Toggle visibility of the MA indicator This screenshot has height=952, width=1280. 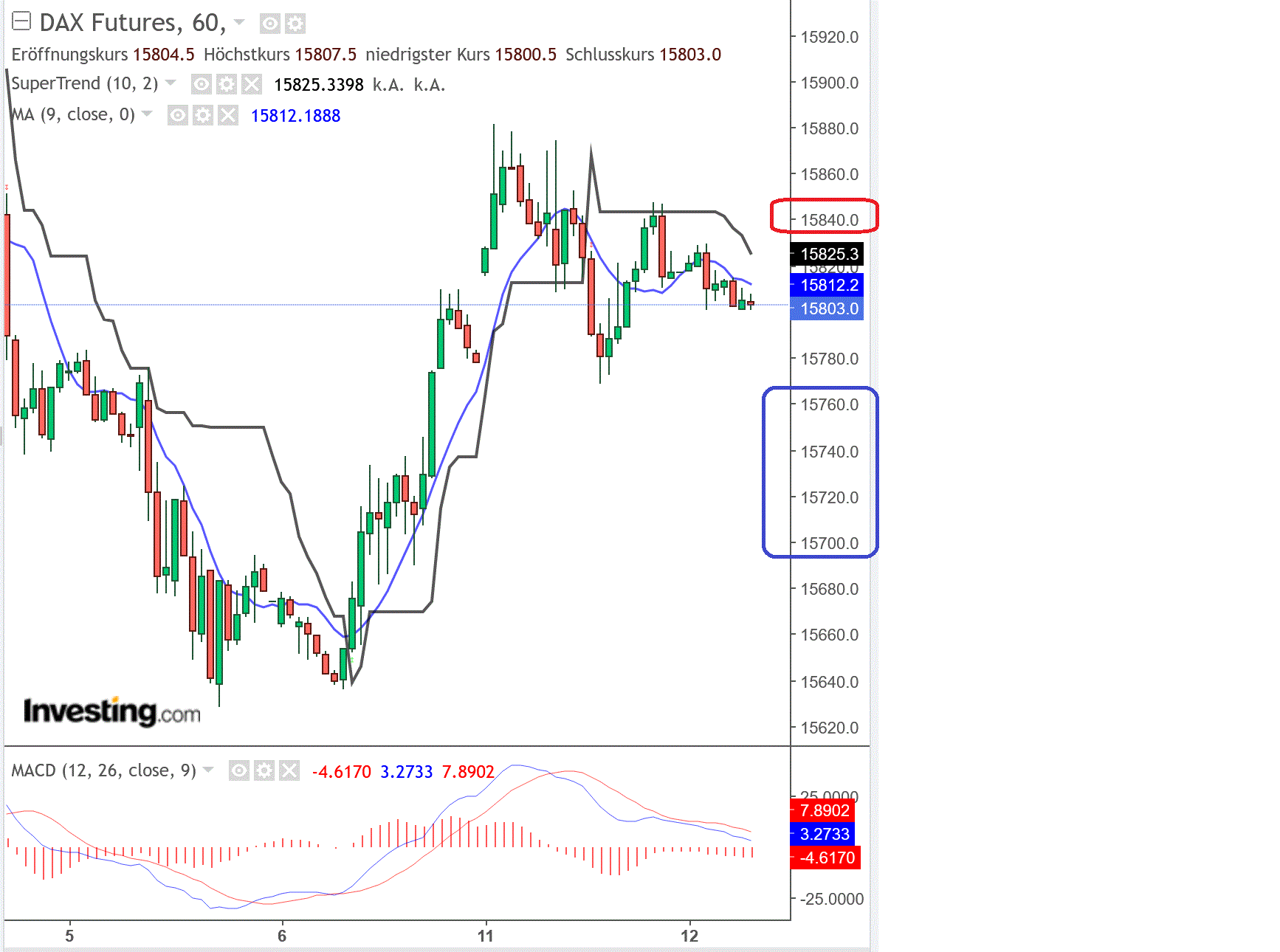178,116
